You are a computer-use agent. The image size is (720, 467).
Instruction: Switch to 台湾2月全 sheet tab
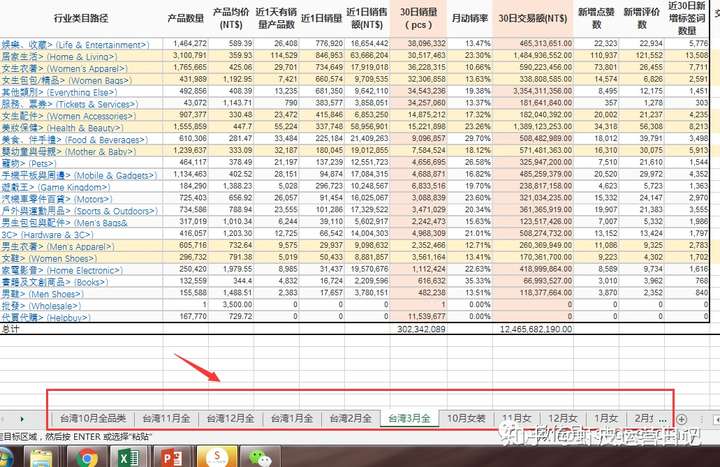351,418
